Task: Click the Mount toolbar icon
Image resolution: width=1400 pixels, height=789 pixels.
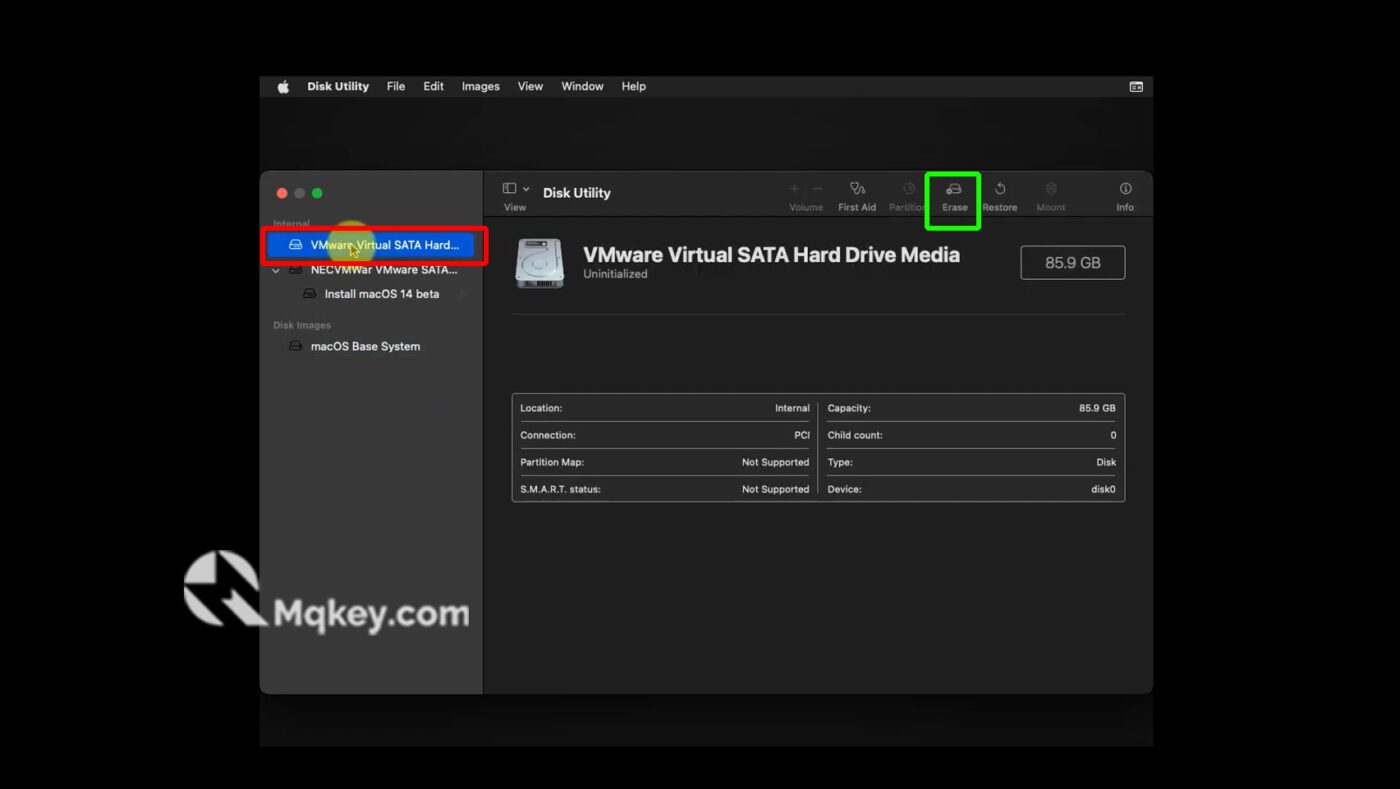Action: pos(1050,189)
